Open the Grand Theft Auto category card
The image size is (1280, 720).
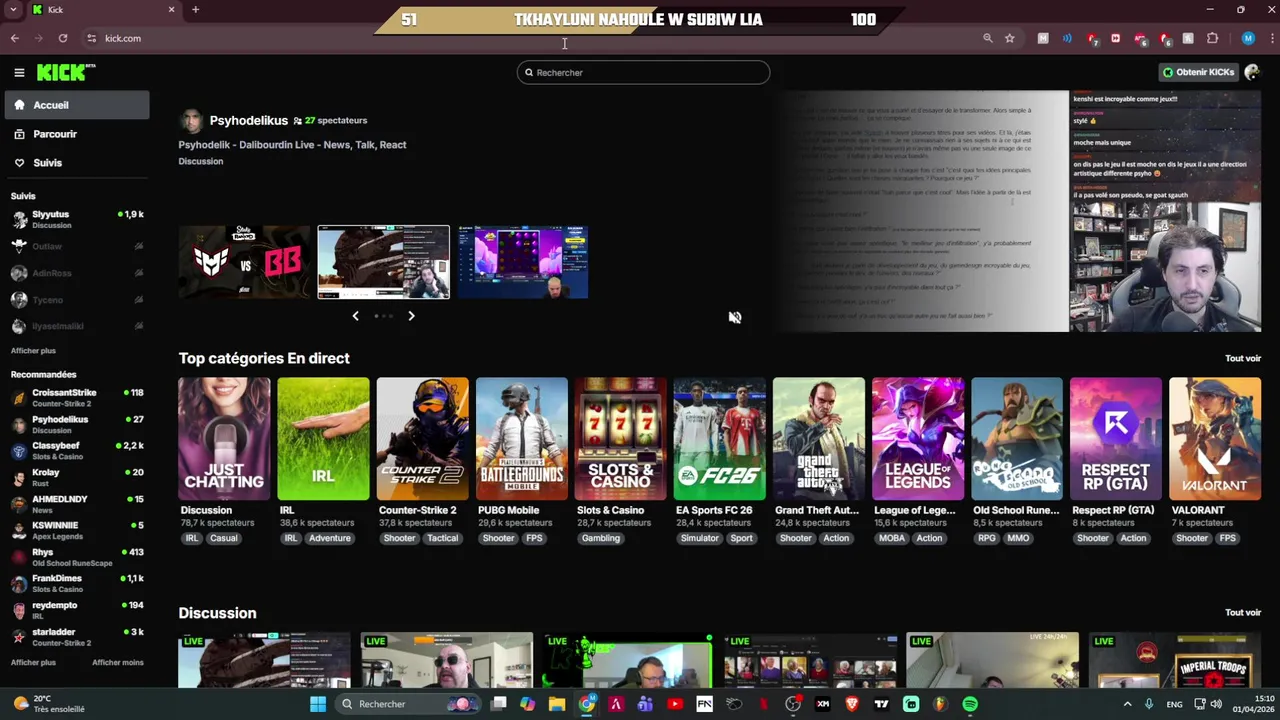pos(818,438)
